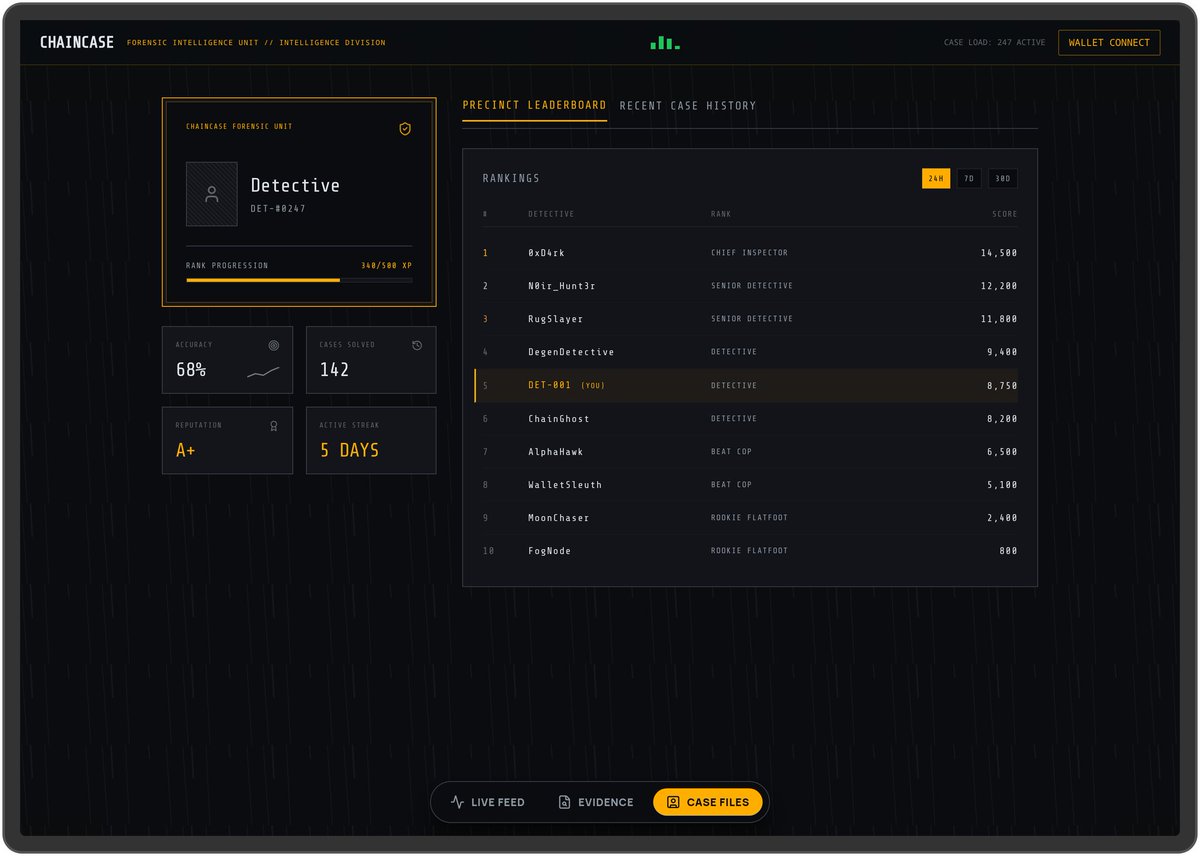
Task: Select the 24H time range
Action: pos(936,179)
